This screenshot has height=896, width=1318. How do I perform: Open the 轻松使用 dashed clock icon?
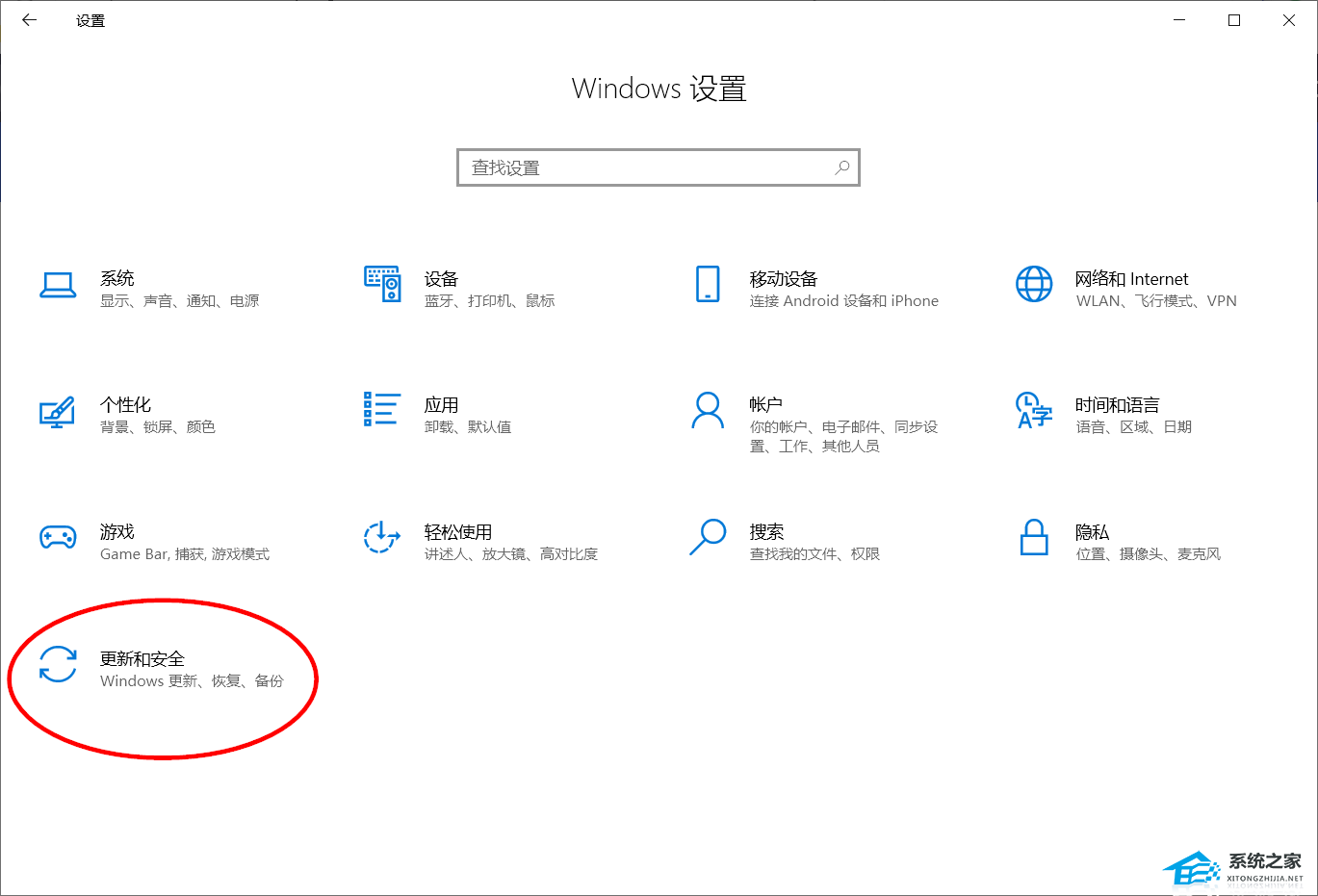382,537
